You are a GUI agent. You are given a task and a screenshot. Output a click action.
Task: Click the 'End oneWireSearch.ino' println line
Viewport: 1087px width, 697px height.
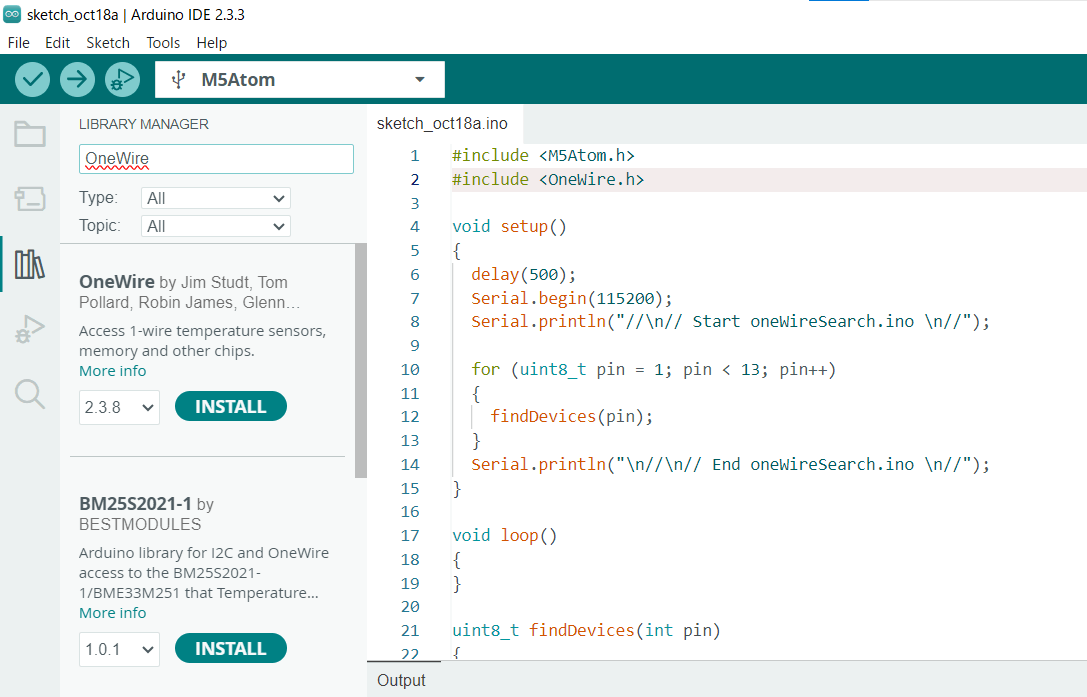coord(731,465)
